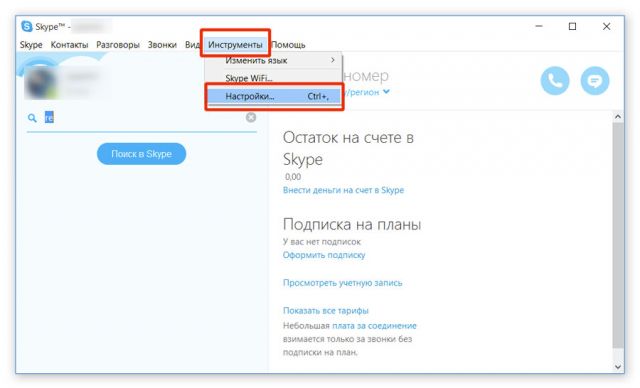Clear the search field with X icon
This screenshot has width=640, height=388.
coord(251,118)
